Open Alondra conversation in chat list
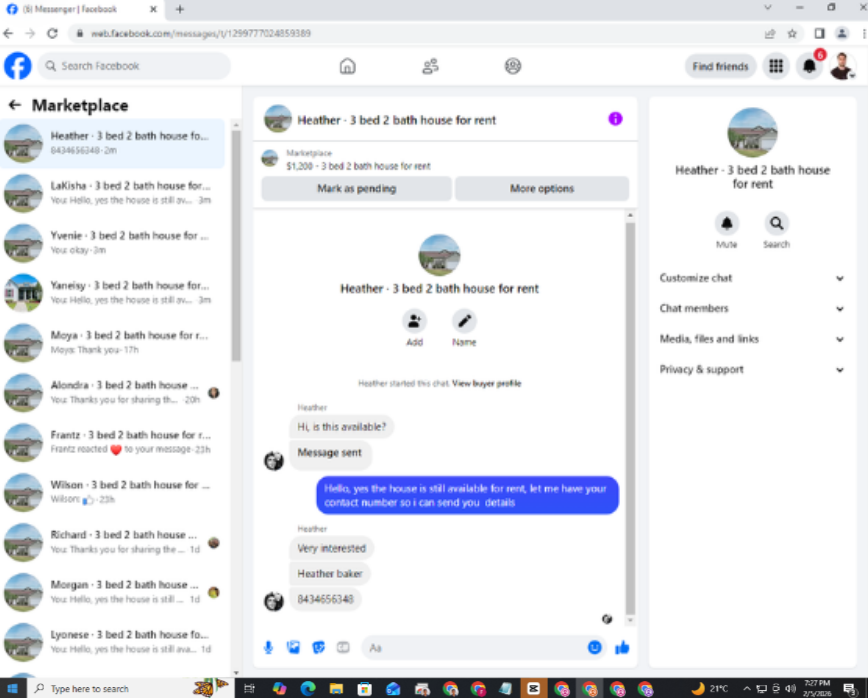 pos(113,392)
